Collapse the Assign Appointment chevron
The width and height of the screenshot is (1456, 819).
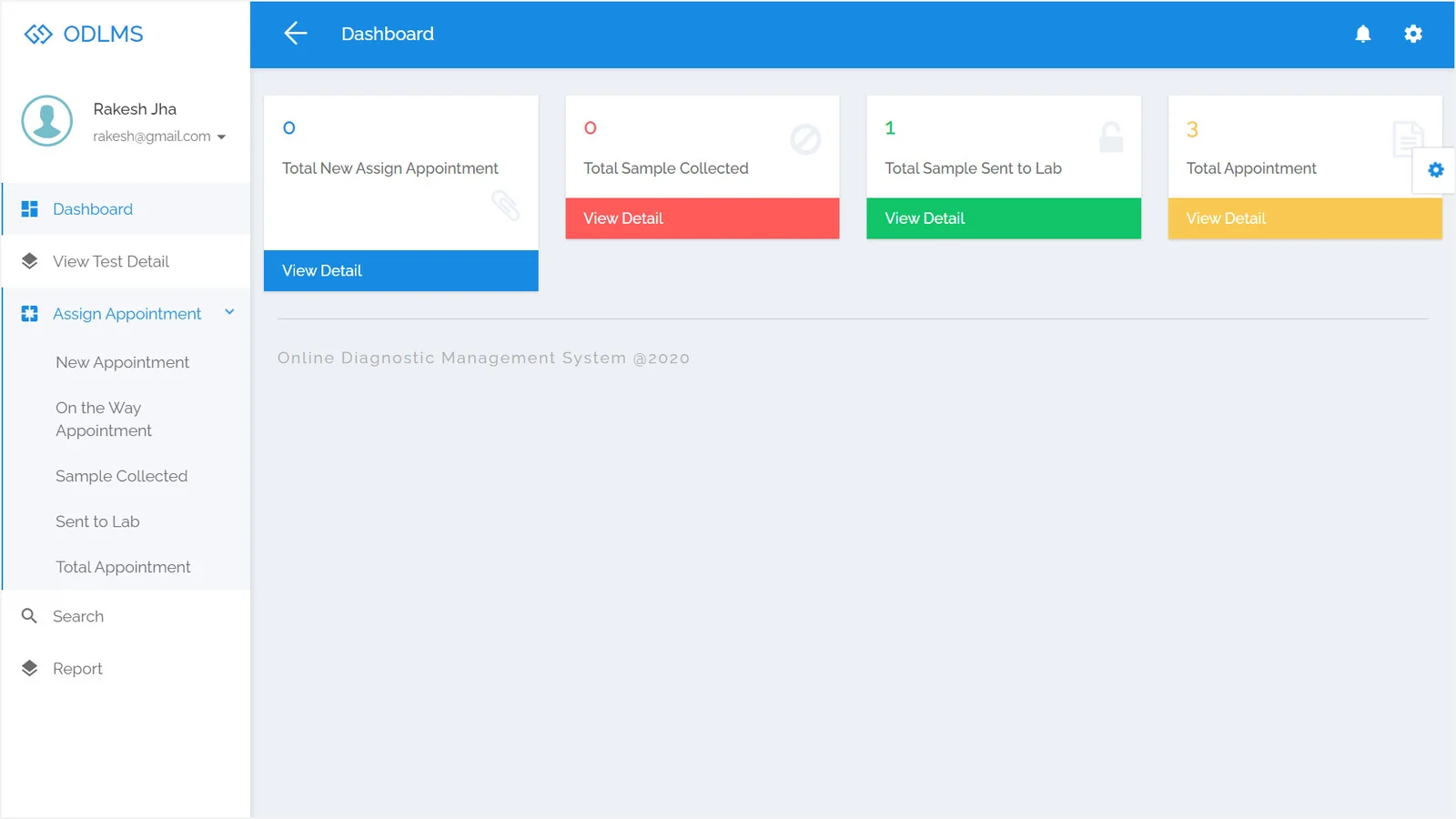pos(229,312)
